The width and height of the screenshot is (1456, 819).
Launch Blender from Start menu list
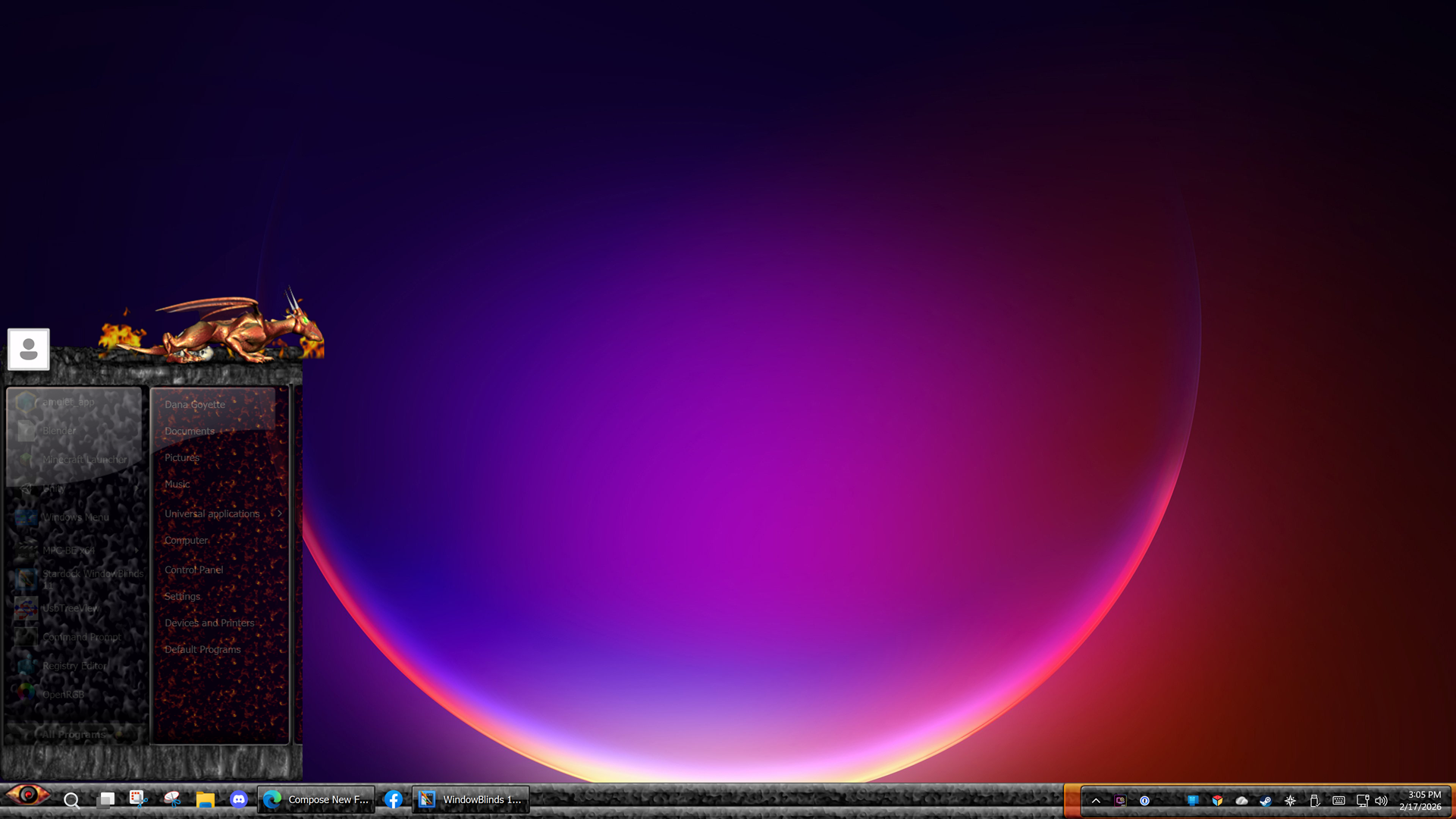pyautogui.click(x=58, y=431)
